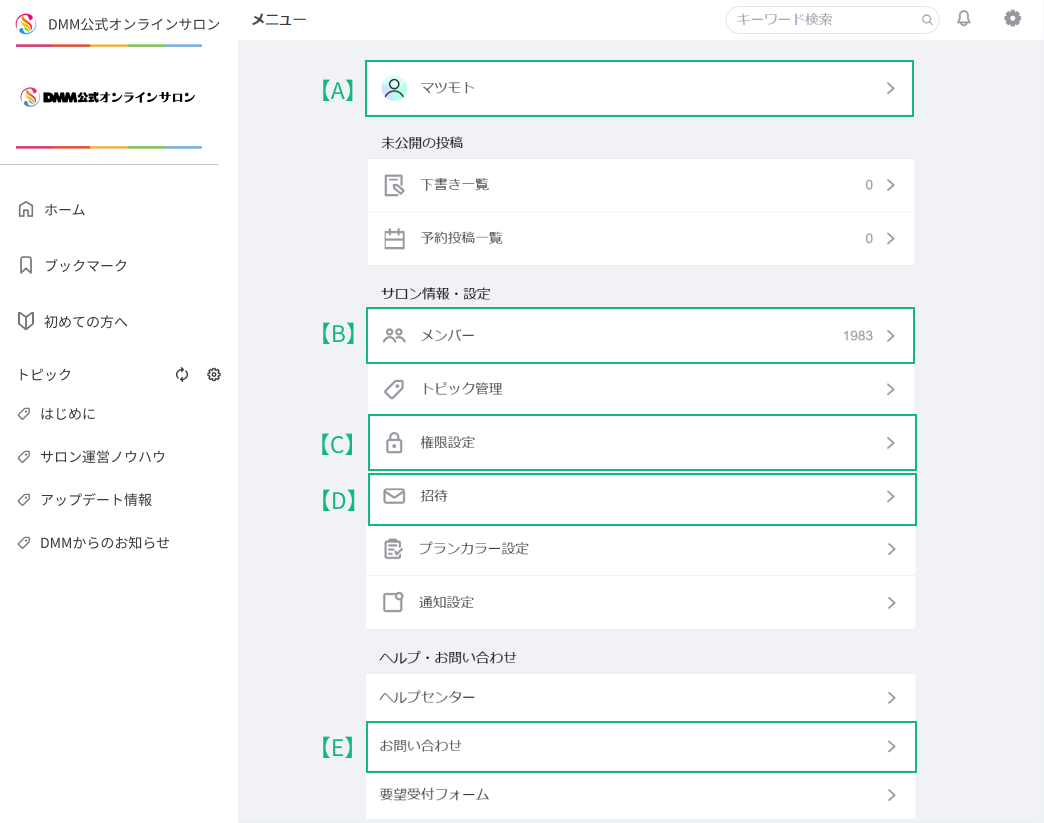1044x823 pixels.
Task: Go to ホーム in the sidebar
Action: coord(64,210)
